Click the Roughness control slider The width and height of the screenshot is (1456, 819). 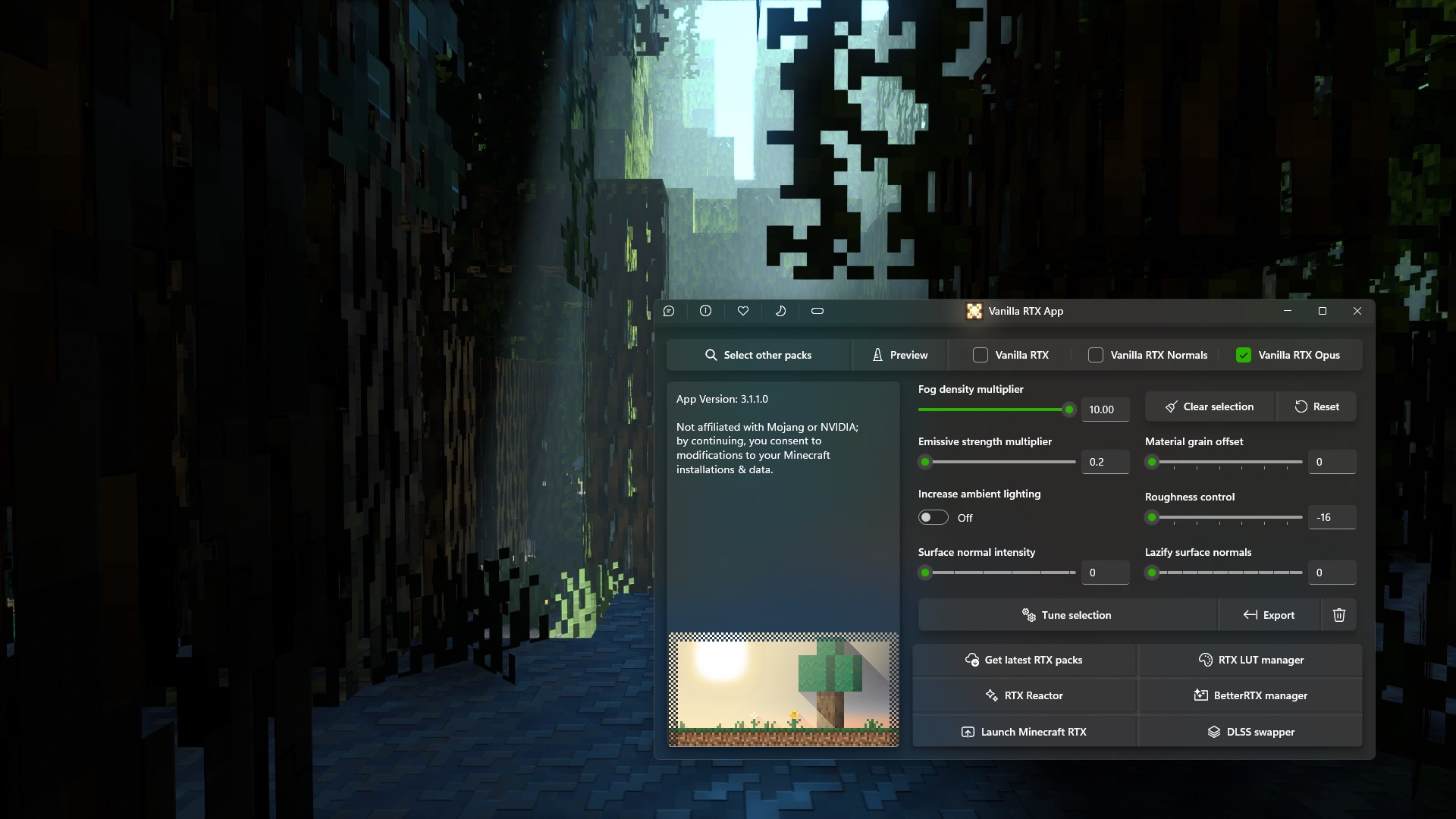(1224, 517)
